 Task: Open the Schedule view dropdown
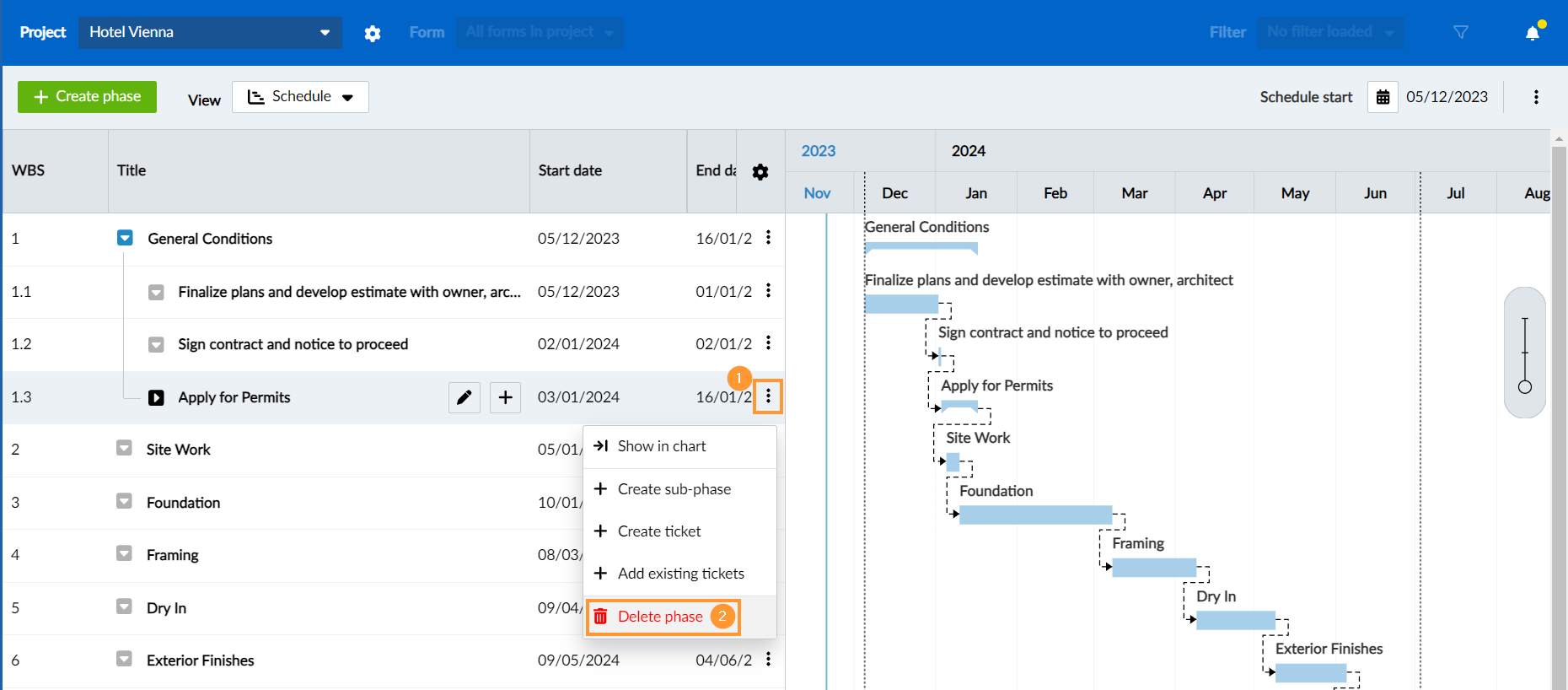pos(300,97)
